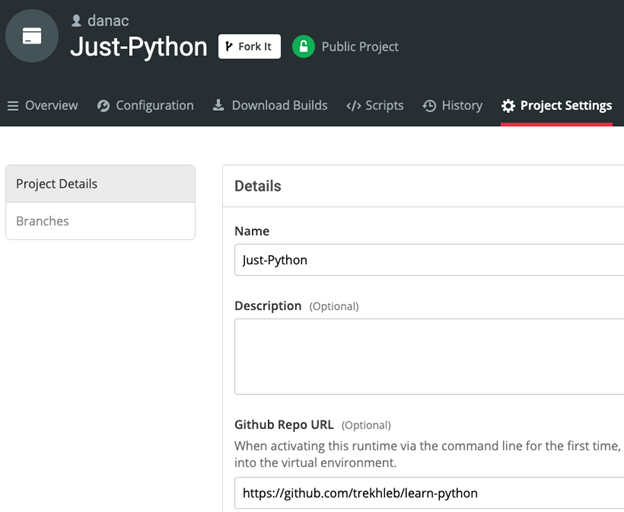
Task: Open the Overview tab
Action: (x=43, y=105)
